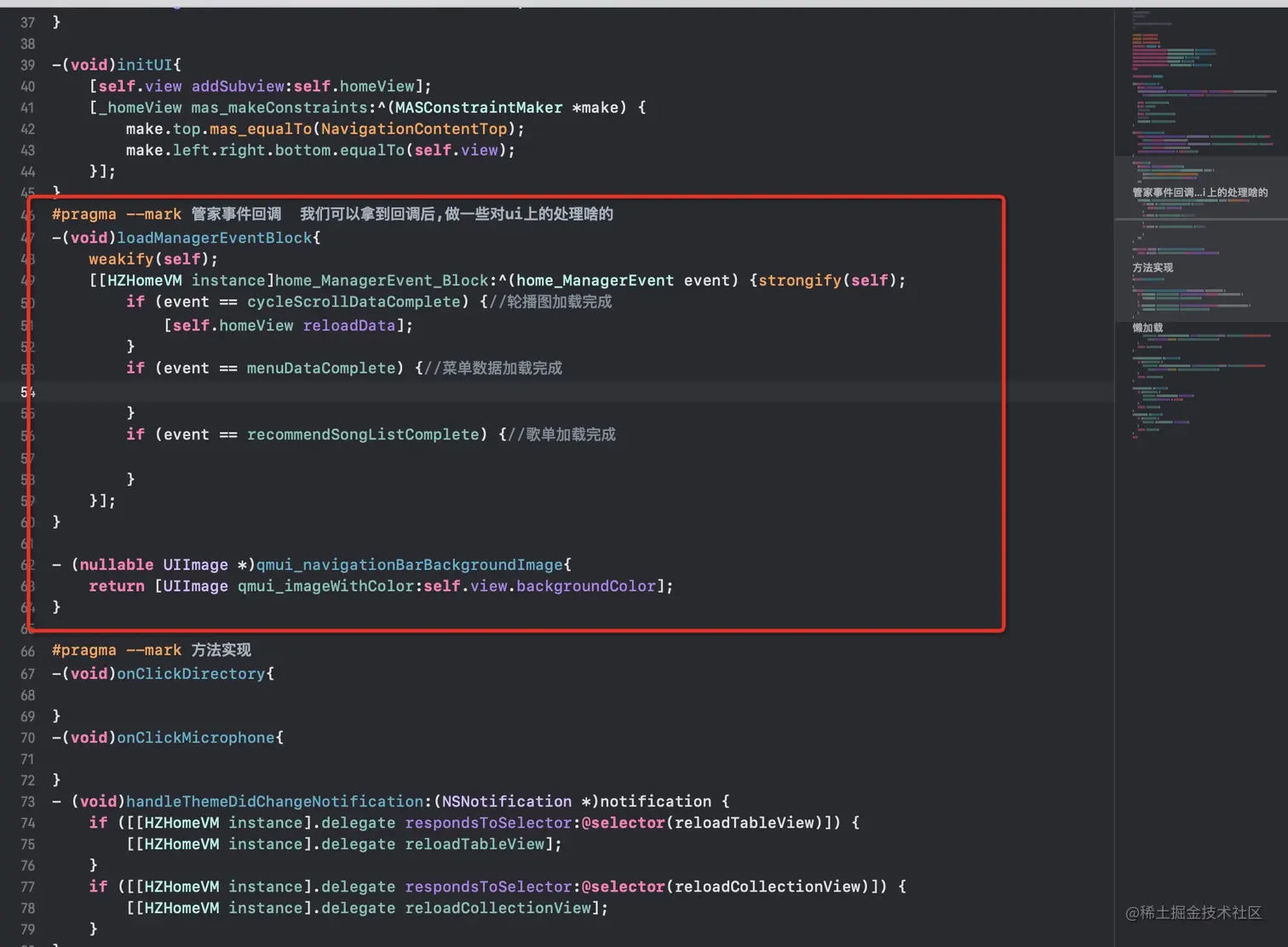Click the initUI method name
1288x947 pixels.
coord(144,65)
